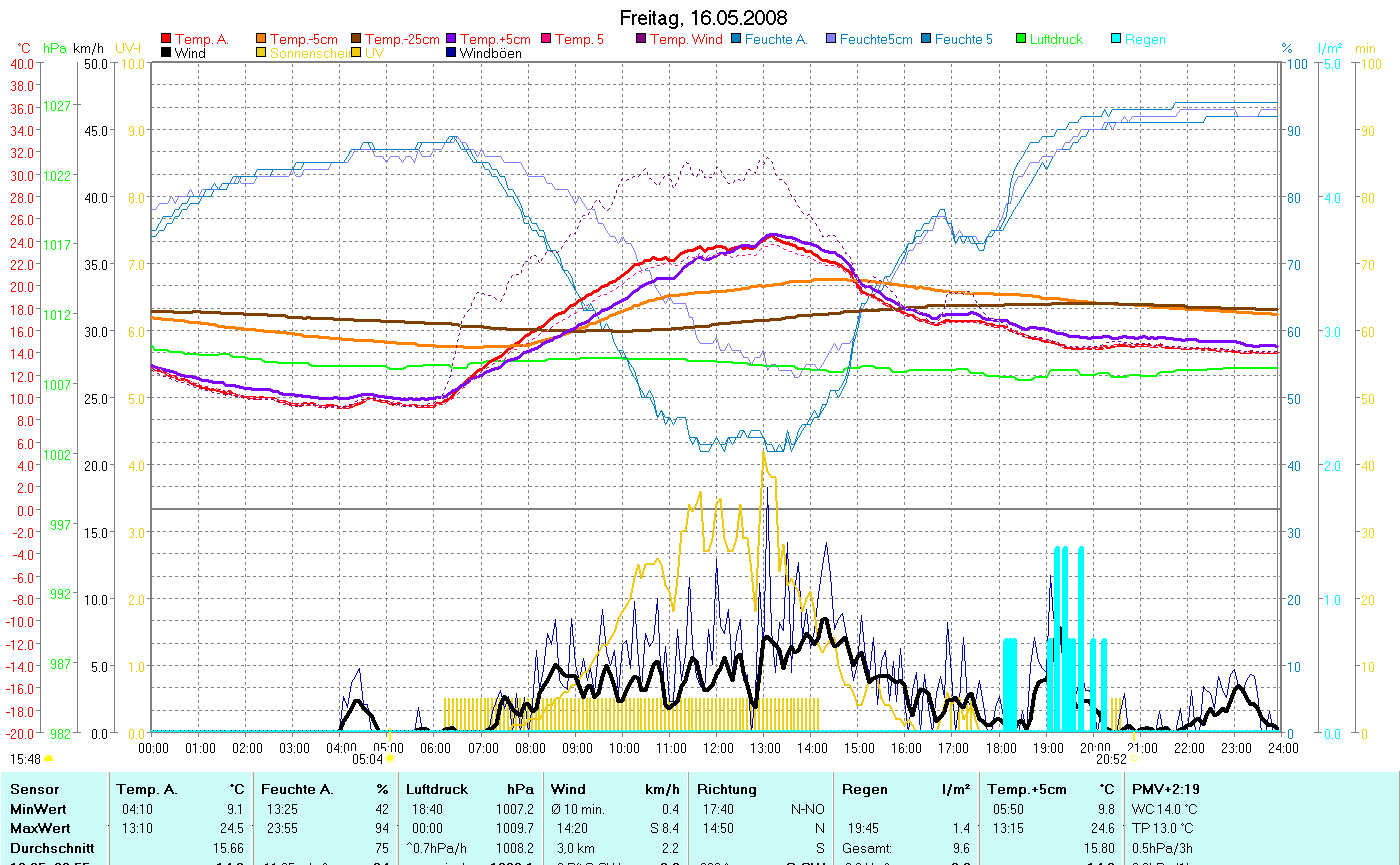This screenshot has width=1400, height=865.
Task: Click the brown Temp.-25cm legend square
Action: (x=356, y=40)
